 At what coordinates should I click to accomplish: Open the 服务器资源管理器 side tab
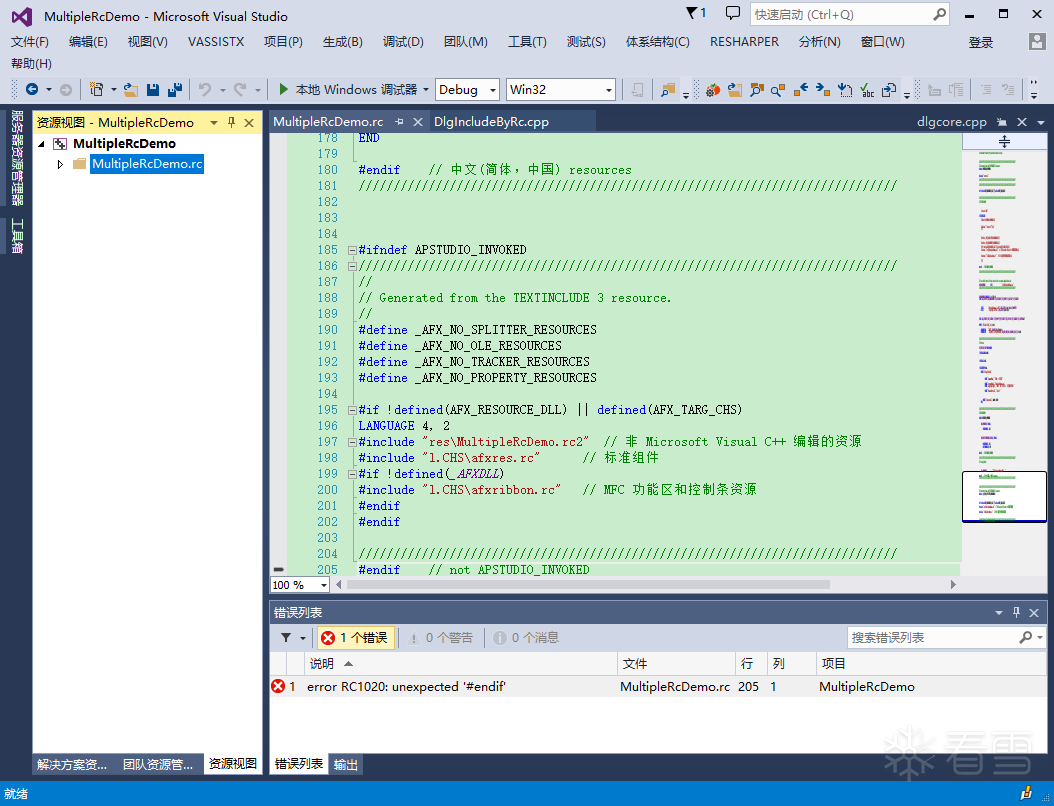coord(17,157)
